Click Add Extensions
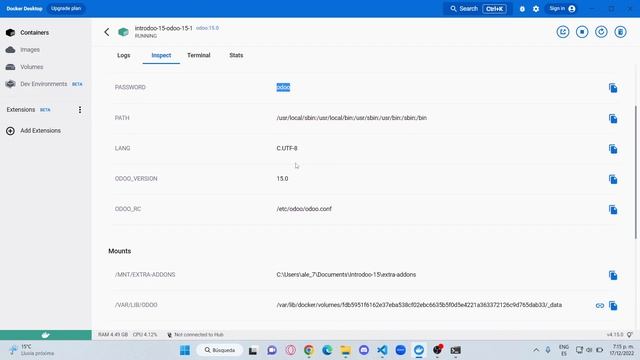The height and width of the screenshot is (360, 640). tap(34, 131)
